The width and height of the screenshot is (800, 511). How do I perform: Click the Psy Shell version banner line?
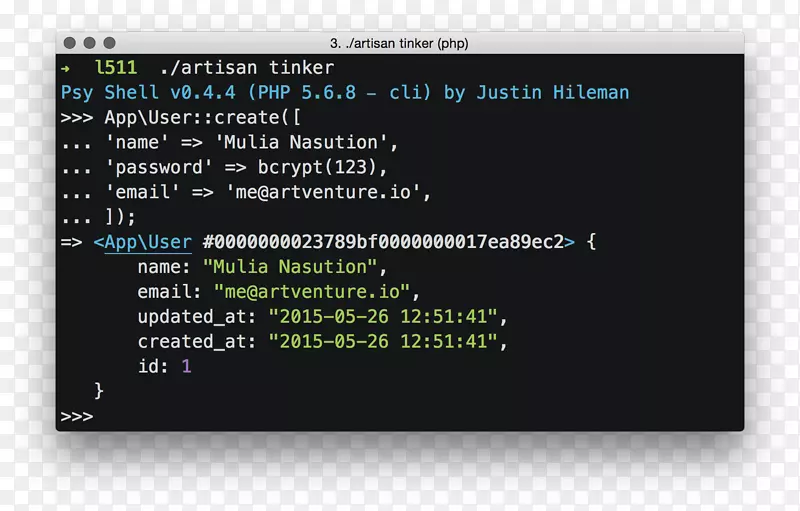click(345, 93)
